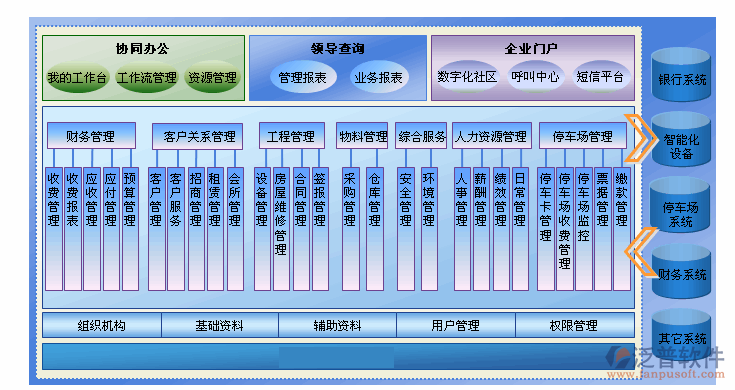735x390 pixels.
Task: Click the 环境管理 column
Action: click(x=429, y=229)
